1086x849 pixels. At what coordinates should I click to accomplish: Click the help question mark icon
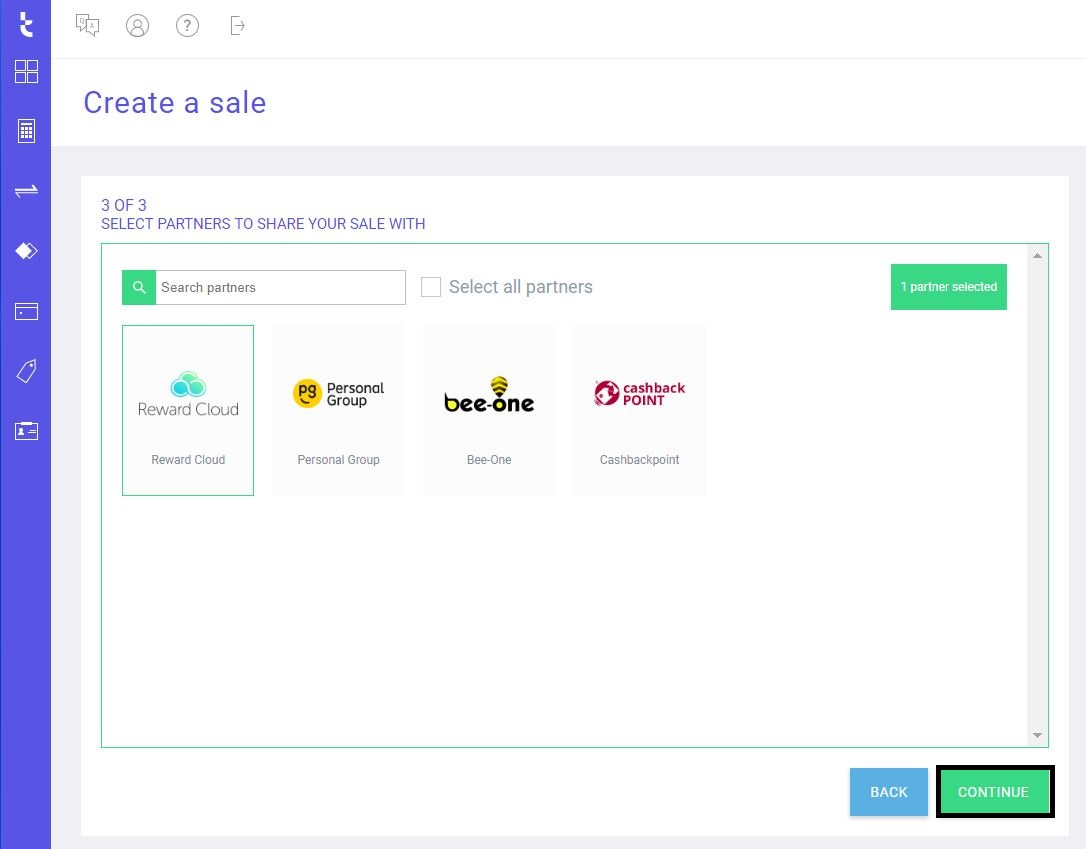pyautogui.click(x=187, y=26)
